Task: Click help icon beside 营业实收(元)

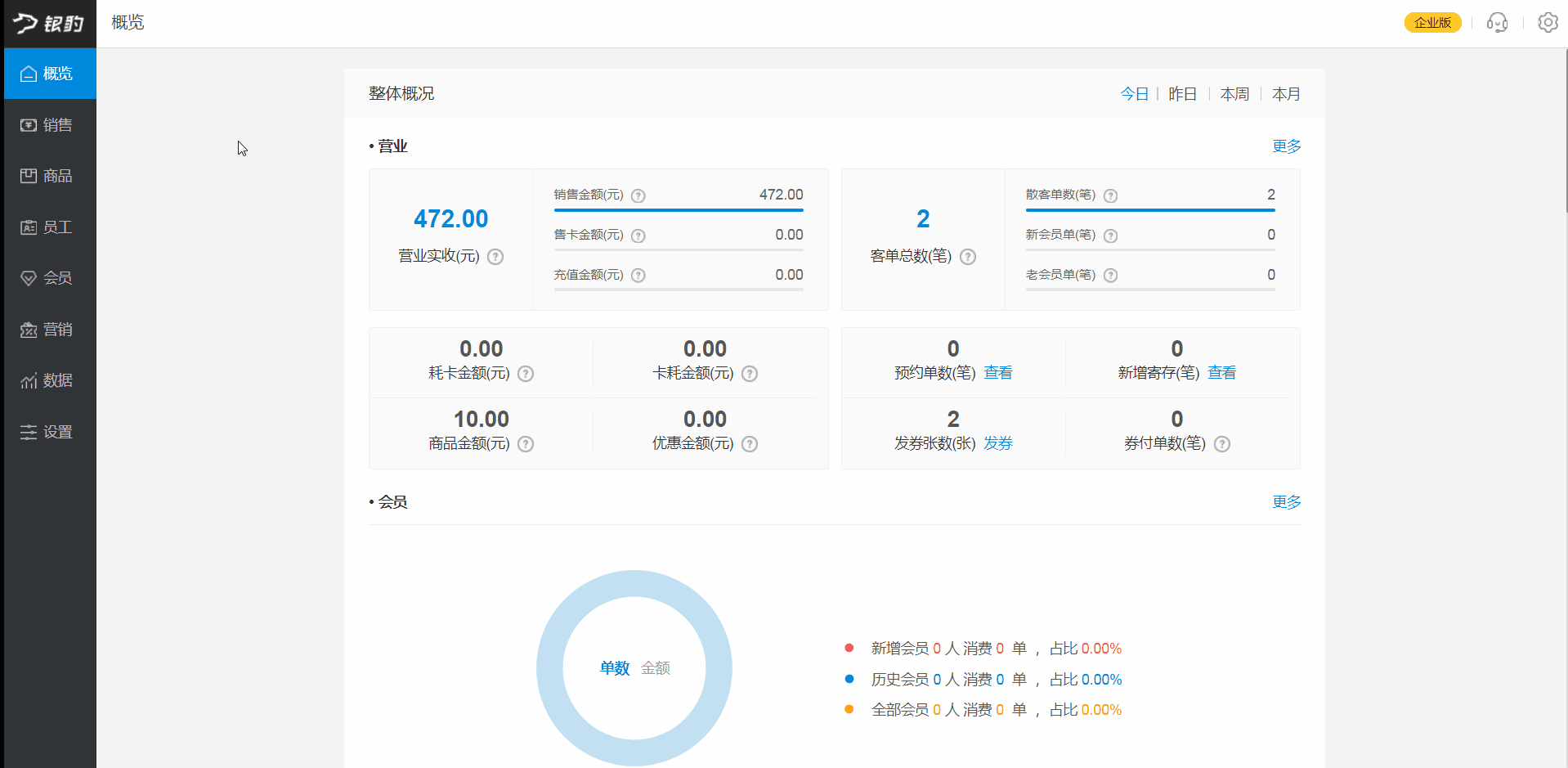Action: click(x=495, y=257)
